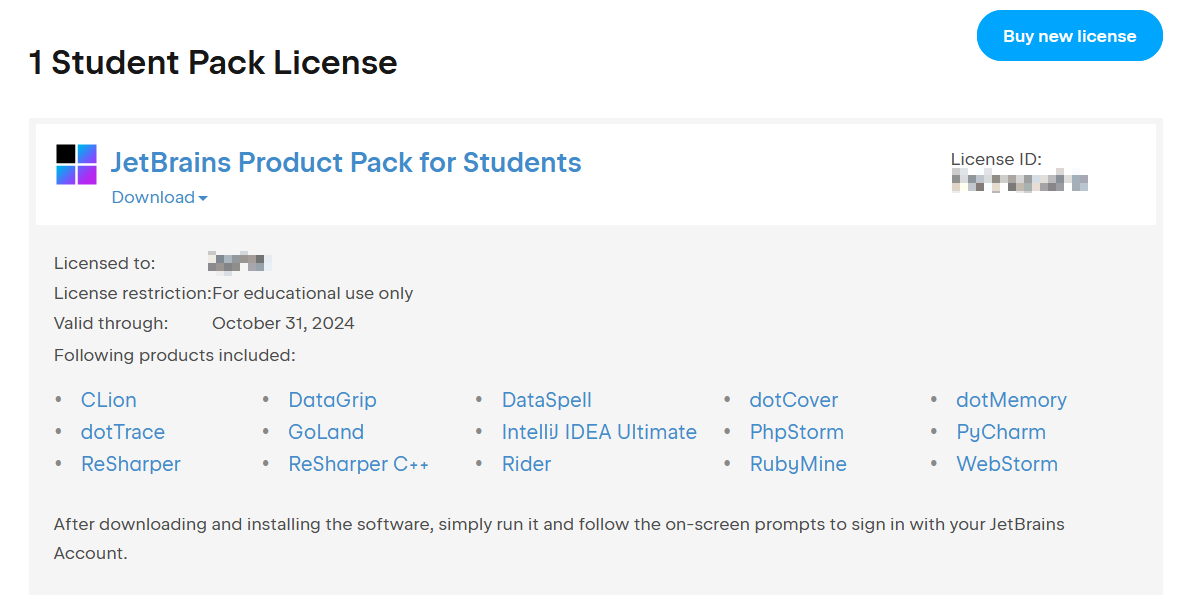
Task: Click the JetBrains colorful logo icon
Action: [x=76, y=164]
